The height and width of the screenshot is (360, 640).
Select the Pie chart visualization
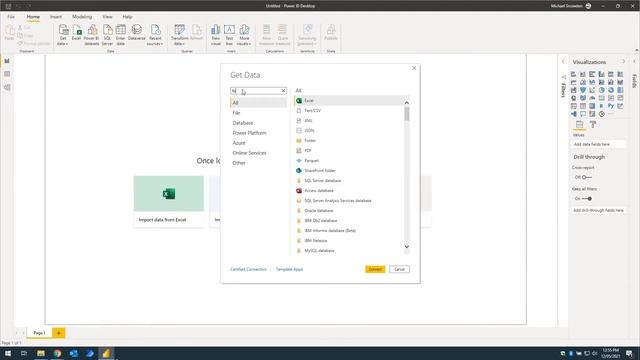[x=602, y=90]
